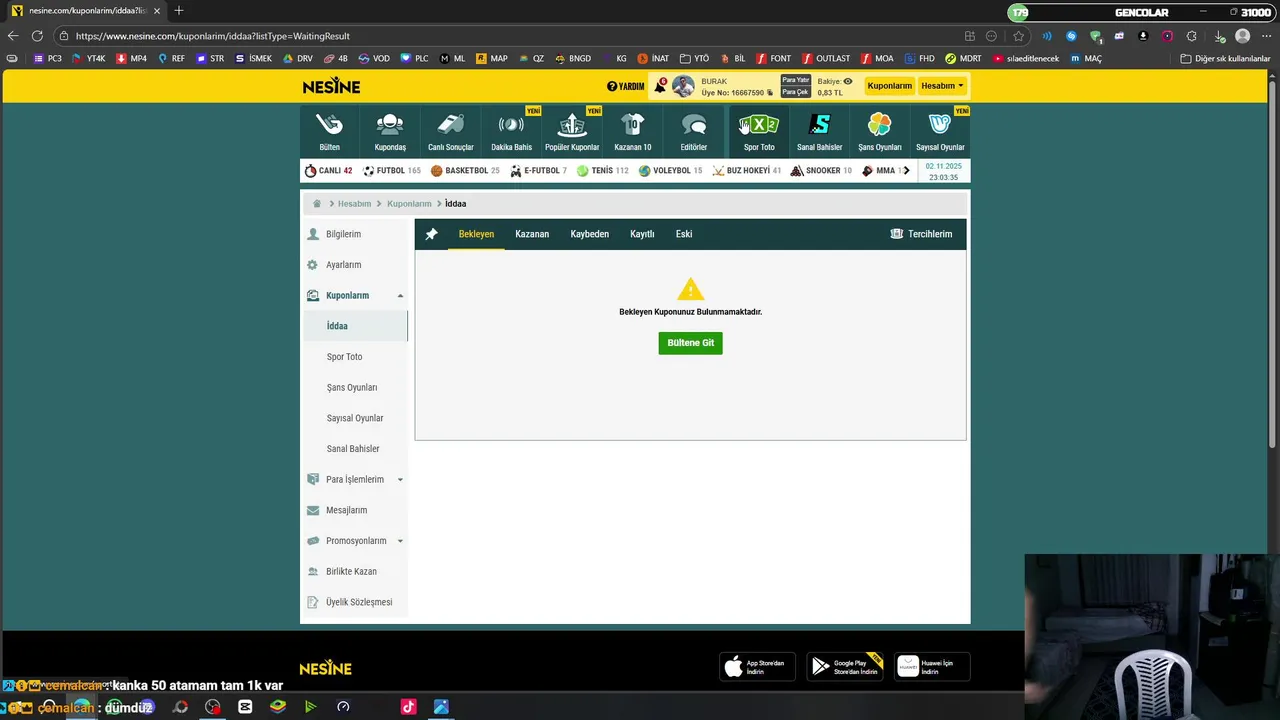Select İddaa in sidebar
Image resolution: width=1280 pixels, height=720 pixels.
pos(355,326)
